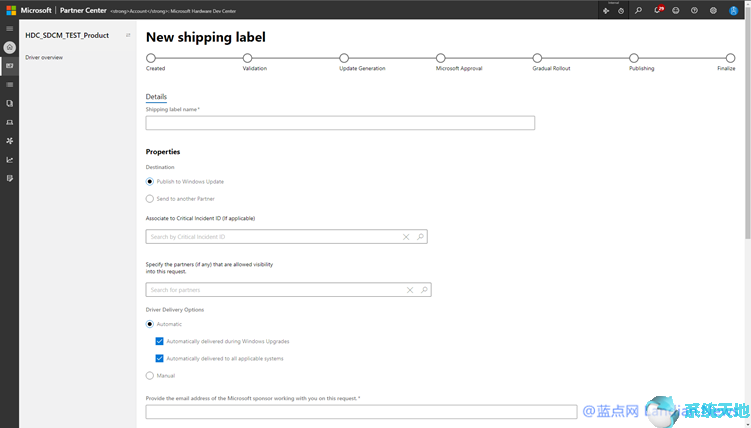The height and width of the screenshot is (428, 751).
Task: Open the help question mark icon
Action: pos(694,11)
